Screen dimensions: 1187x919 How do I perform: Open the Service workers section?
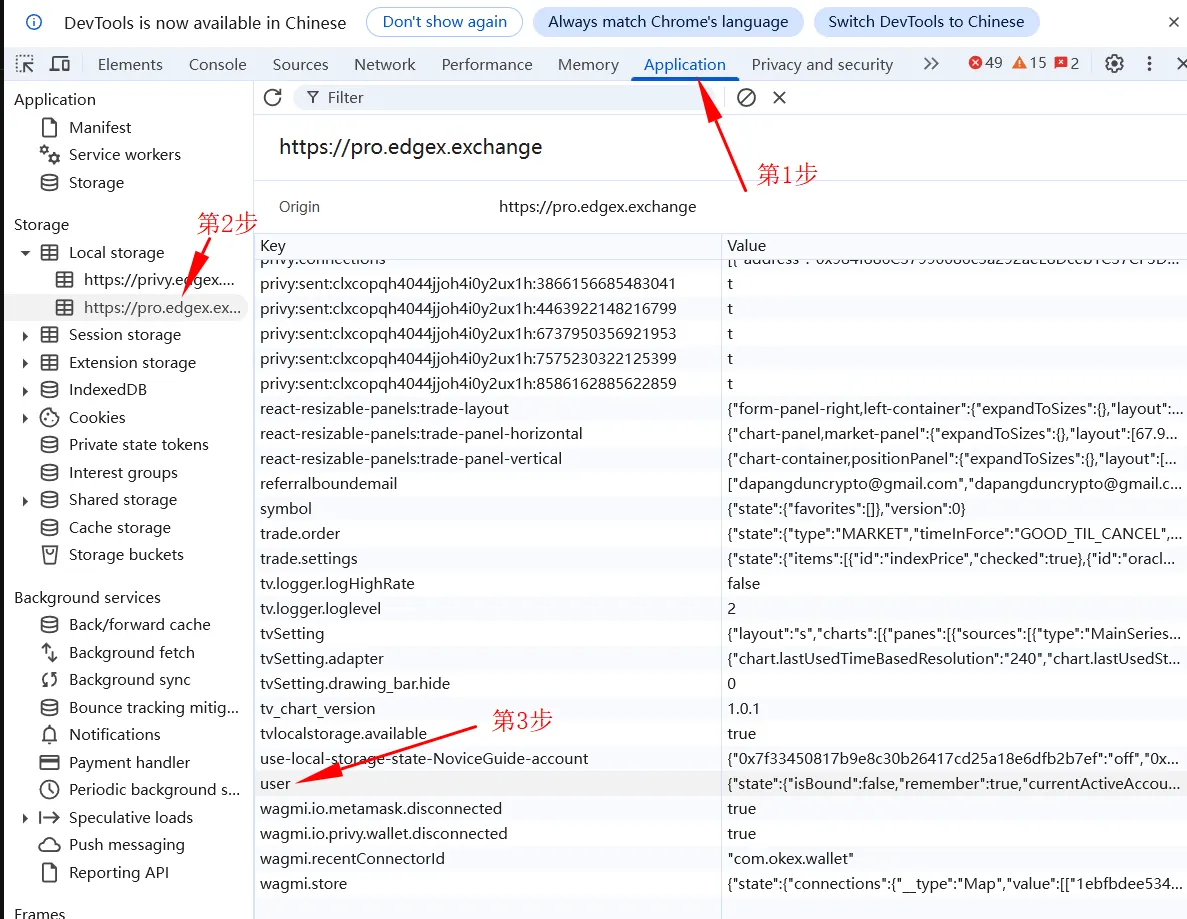pos(126,154)
